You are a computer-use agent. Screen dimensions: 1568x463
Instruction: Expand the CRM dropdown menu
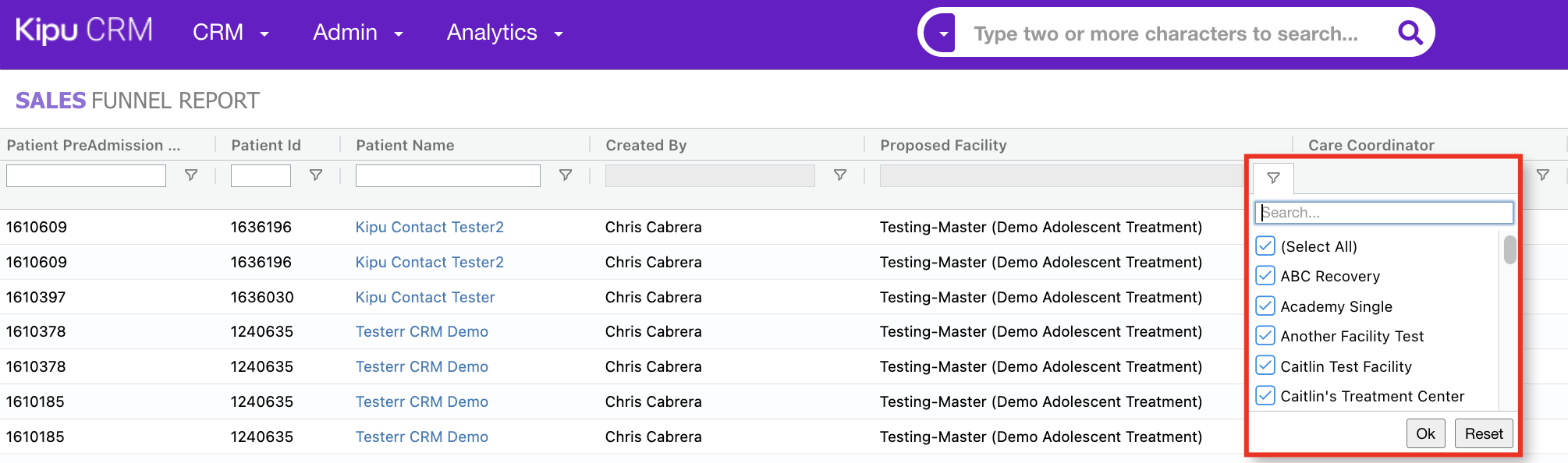tap(230, 33)
